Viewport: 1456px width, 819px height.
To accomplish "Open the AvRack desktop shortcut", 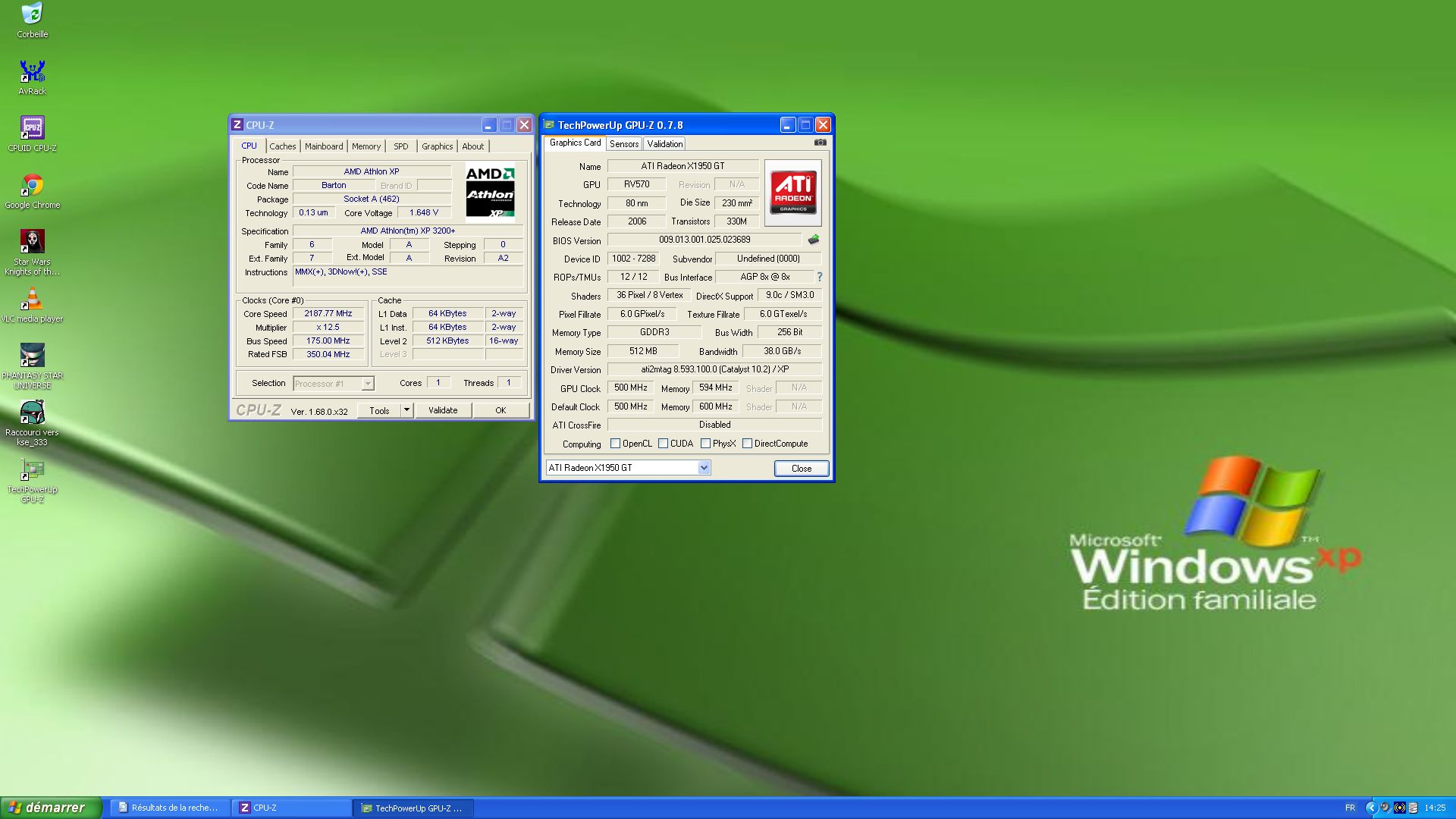I will tap(32, 77).
